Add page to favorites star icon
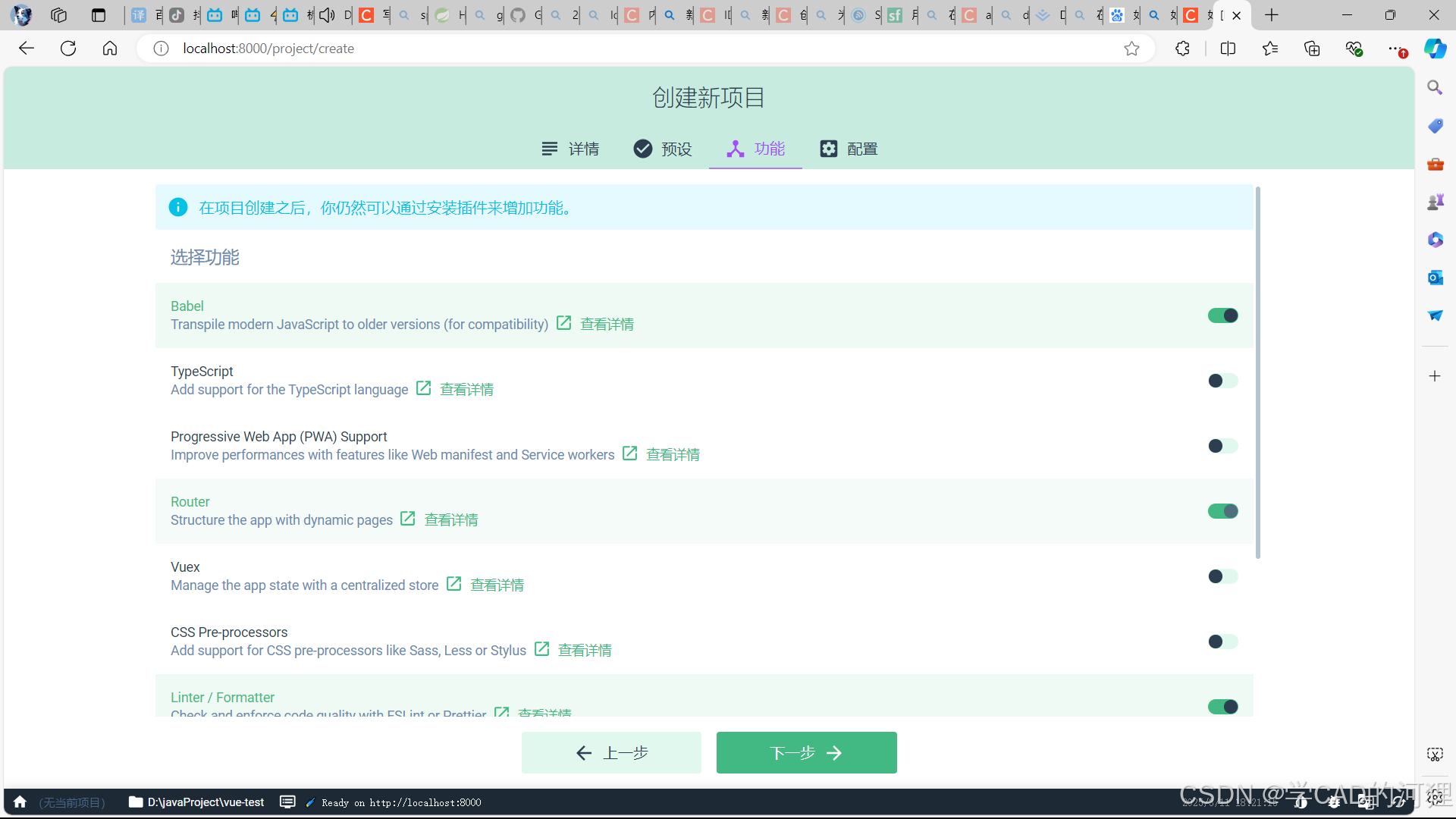The width and height of the screenshot is (1456, 819). click(x=1131, y=49)
